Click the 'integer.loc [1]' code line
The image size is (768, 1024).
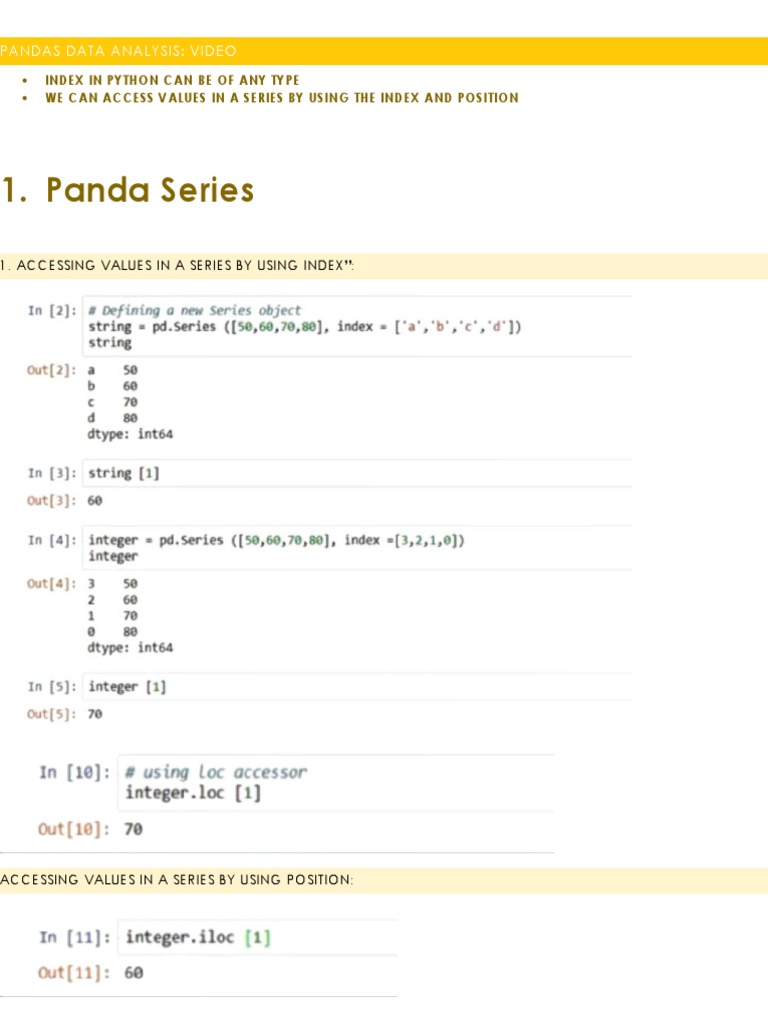[194, 794]
